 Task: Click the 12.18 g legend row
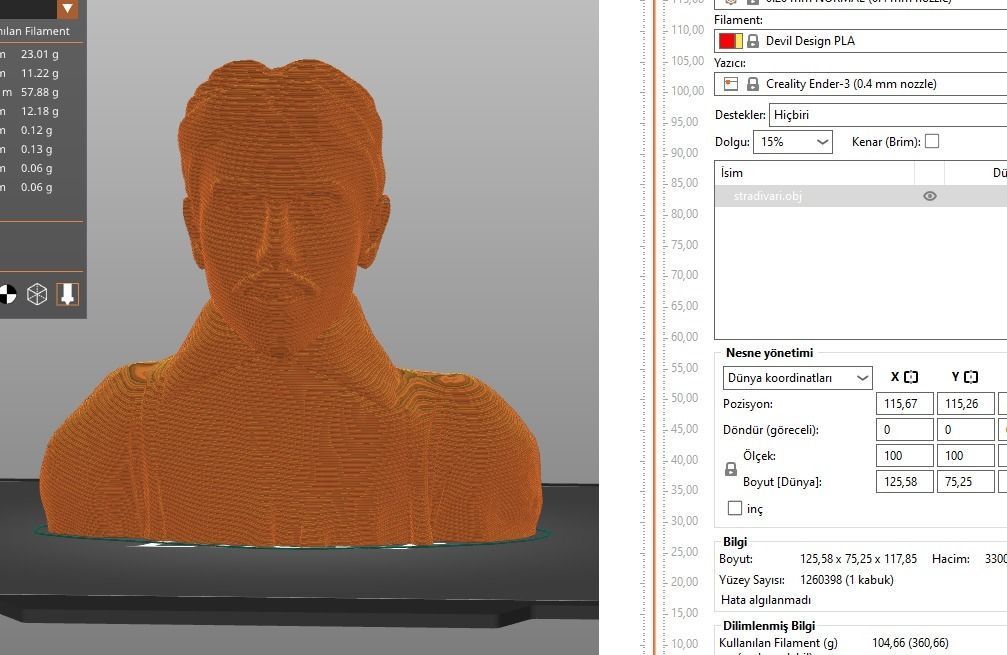(40, 111)
